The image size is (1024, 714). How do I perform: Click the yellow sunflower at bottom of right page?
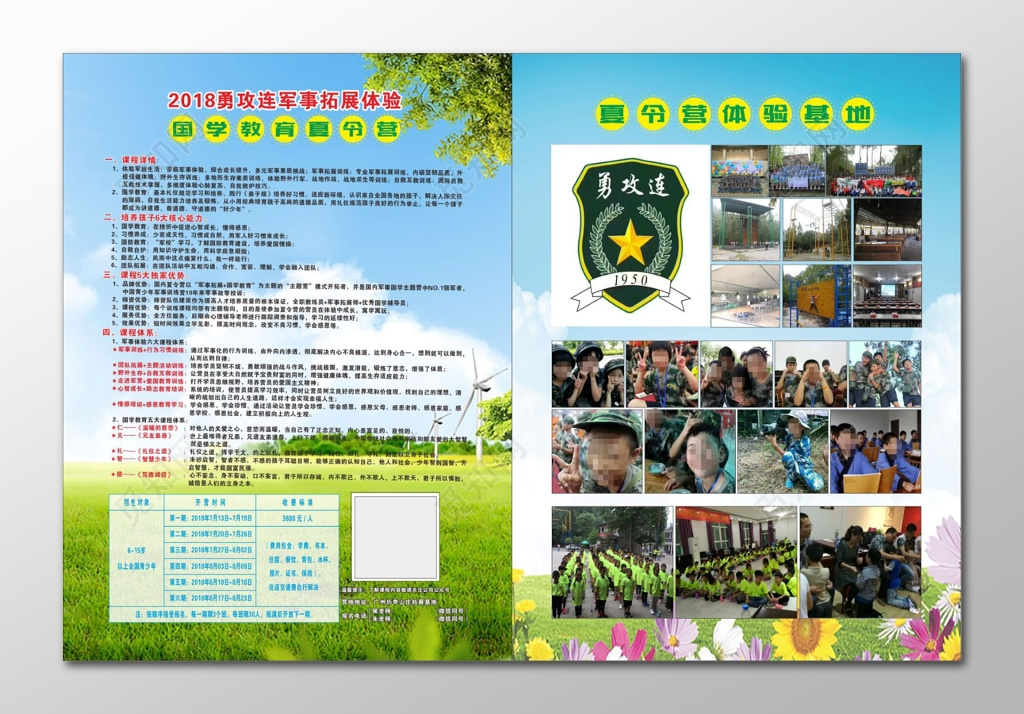[806, 639]
